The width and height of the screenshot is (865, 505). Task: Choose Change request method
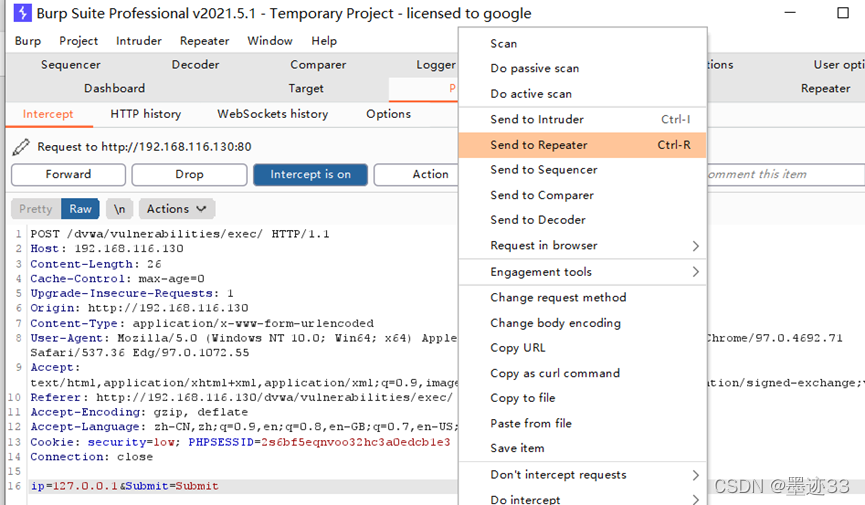(583, 297)
